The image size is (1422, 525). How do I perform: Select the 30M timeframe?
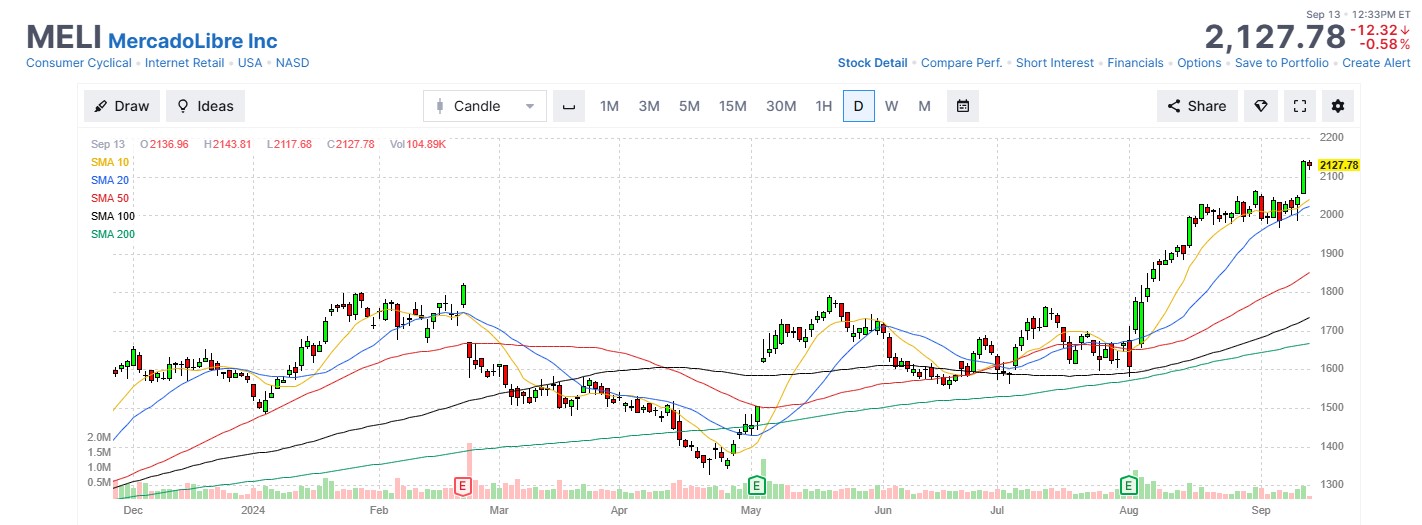click(781, 106)
